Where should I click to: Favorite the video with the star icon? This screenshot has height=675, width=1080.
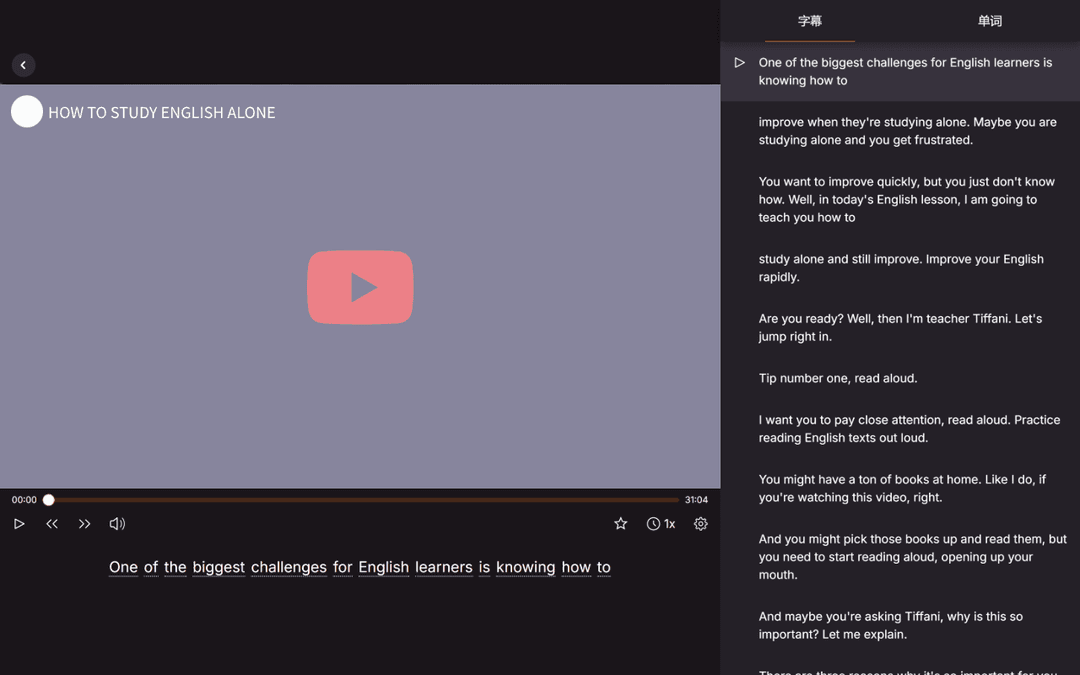pyautogui.click(x=620, y=524)
